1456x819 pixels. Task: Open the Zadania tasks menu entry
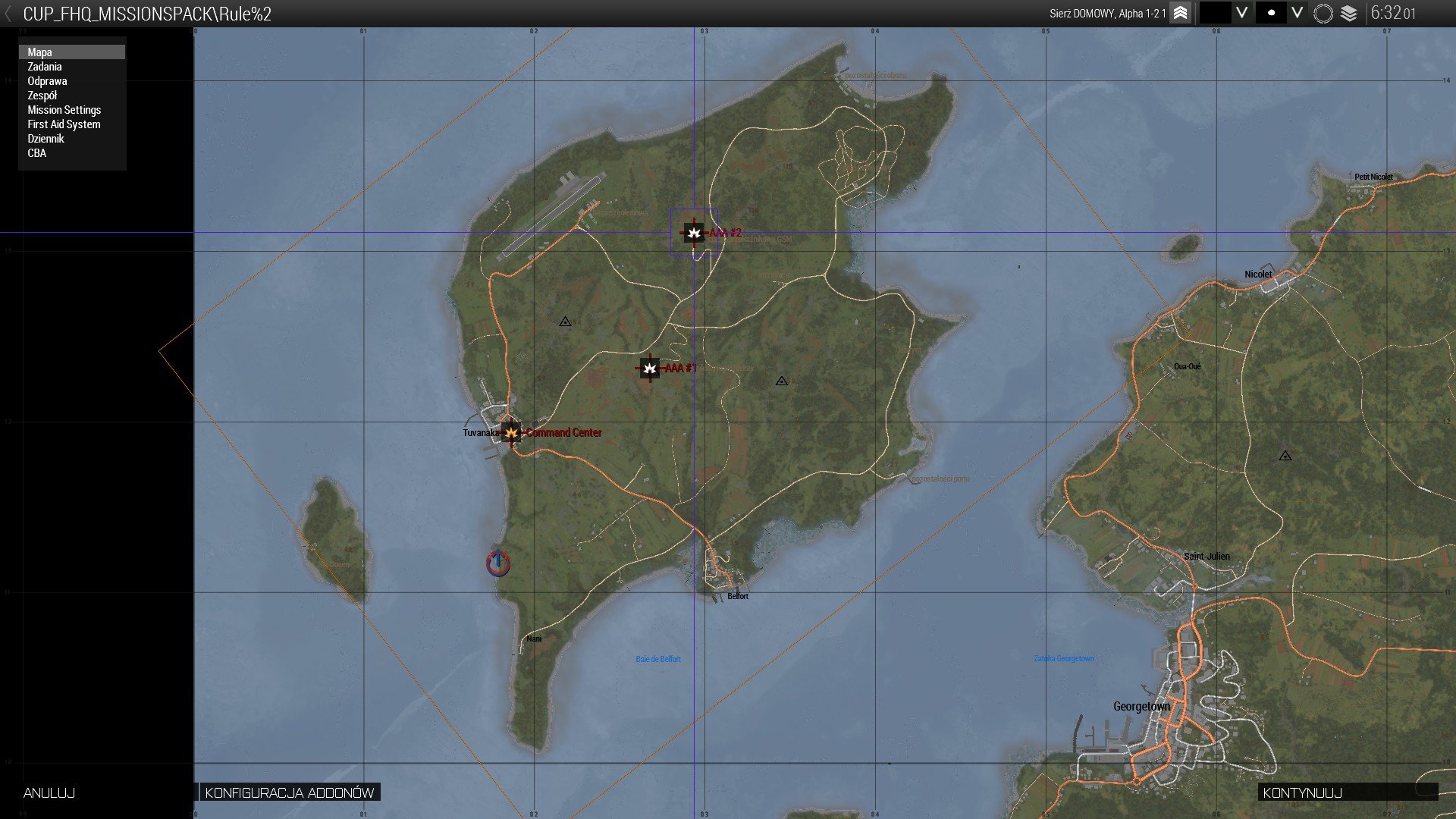click(45, 67)
